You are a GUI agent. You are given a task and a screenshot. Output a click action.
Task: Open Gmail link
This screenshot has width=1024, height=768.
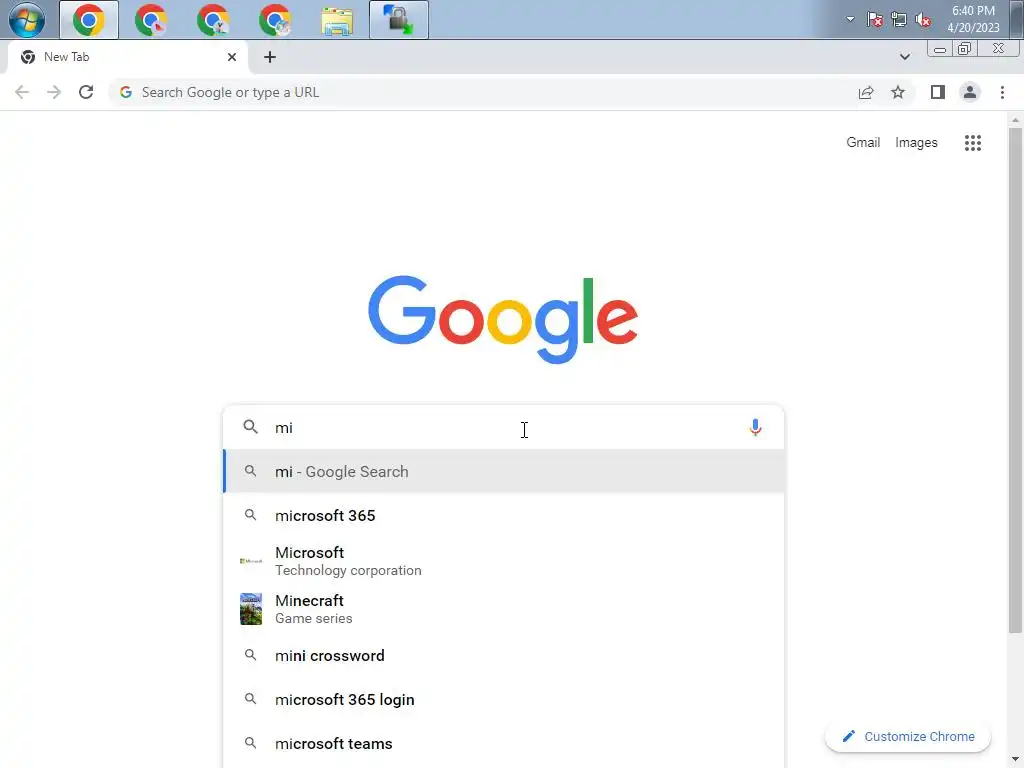tap(863, 142)
